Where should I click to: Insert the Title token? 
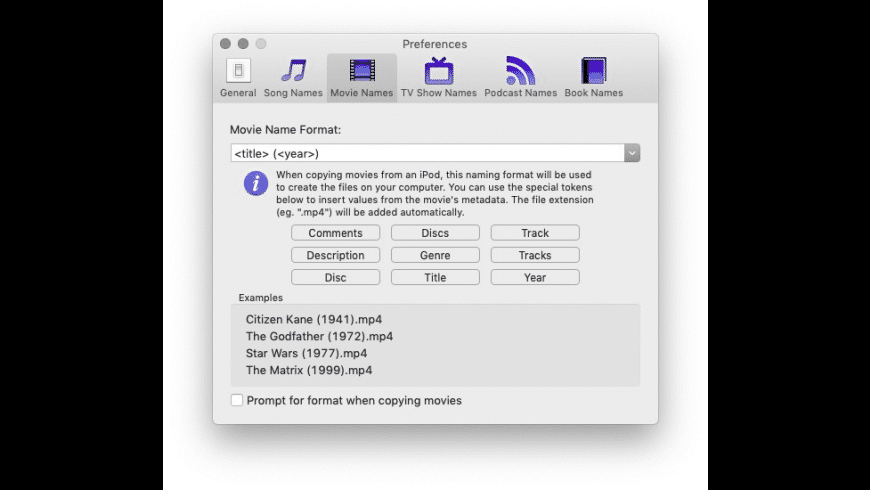(435, 277)
